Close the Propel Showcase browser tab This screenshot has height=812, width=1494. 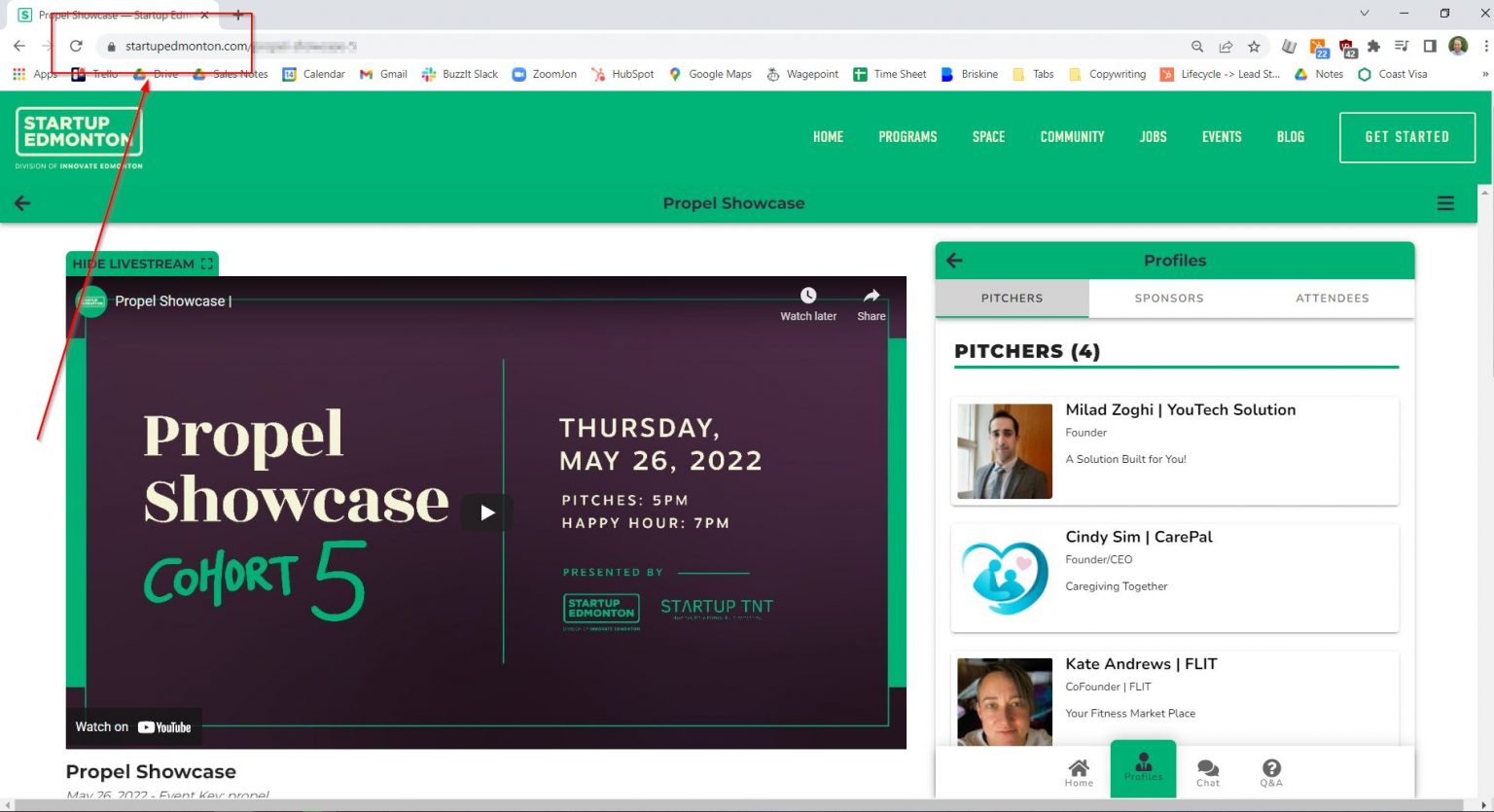204,15
